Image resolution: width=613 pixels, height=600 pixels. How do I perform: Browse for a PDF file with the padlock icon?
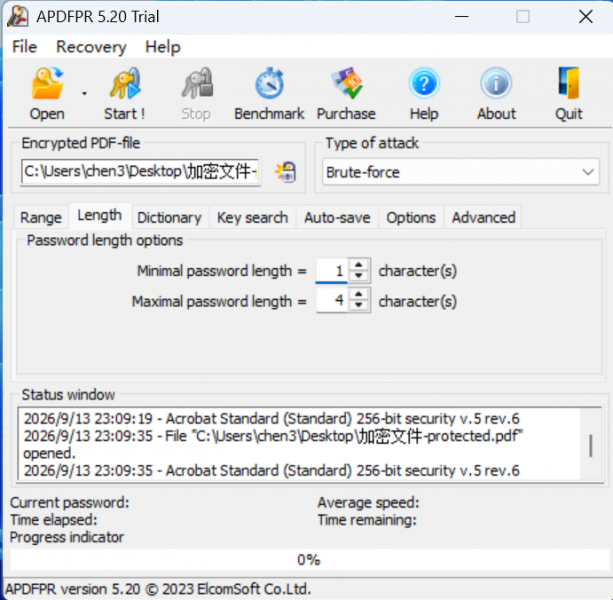click(x=286, y=172)
